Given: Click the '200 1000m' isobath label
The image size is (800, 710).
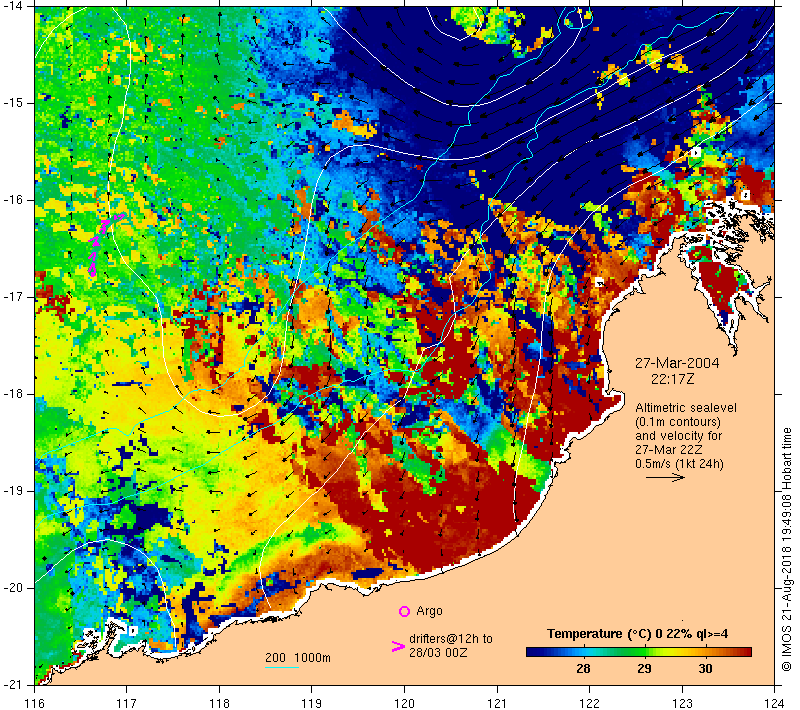Looking at the screenshot, I should 298,658.
